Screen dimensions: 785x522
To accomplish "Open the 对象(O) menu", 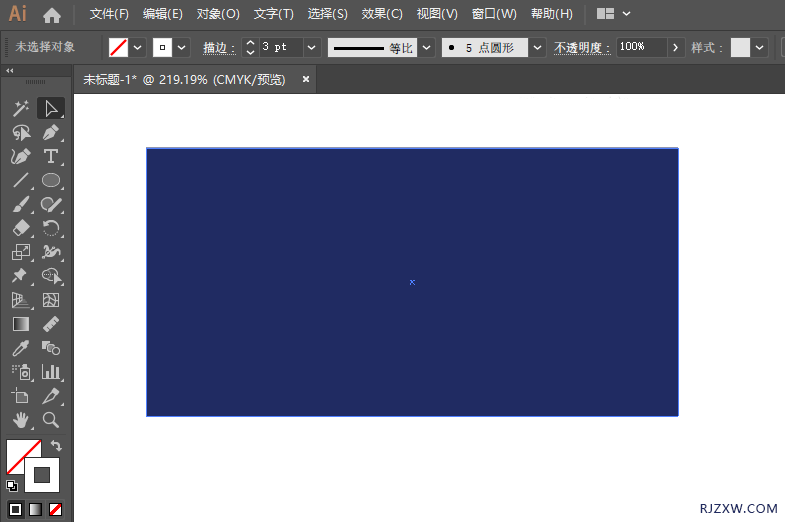I will [218, 14].
